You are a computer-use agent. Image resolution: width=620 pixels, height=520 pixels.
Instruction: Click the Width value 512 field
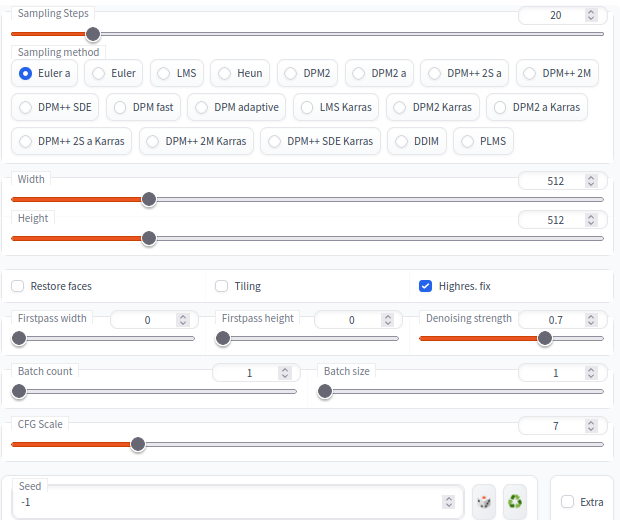click(562, 181)
